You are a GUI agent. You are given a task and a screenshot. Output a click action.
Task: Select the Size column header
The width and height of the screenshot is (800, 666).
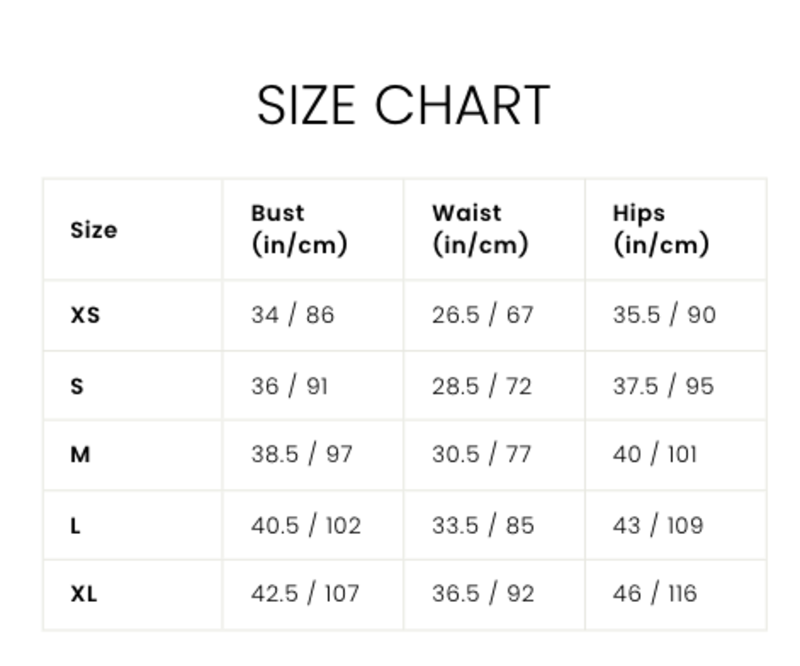(x=93, y=230)
